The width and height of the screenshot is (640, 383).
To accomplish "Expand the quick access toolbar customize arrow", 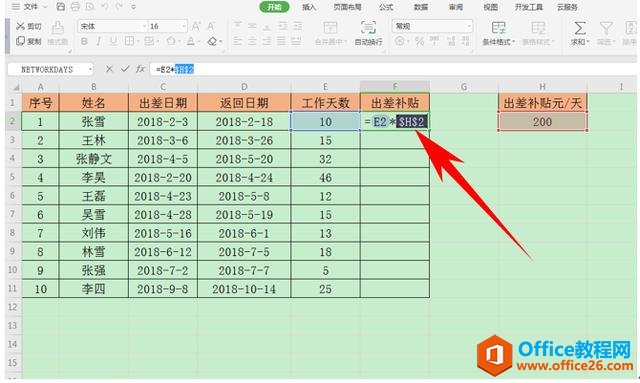I will 133,7.
